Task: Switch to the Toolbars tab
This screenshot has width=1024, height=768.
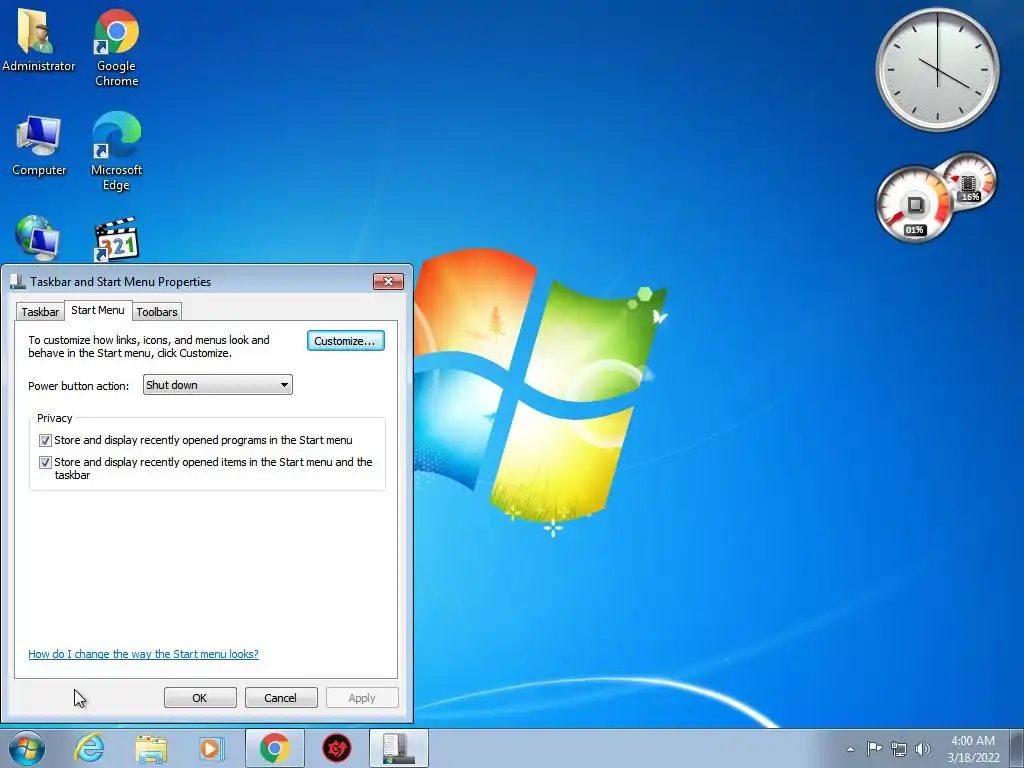Action: 157,312
